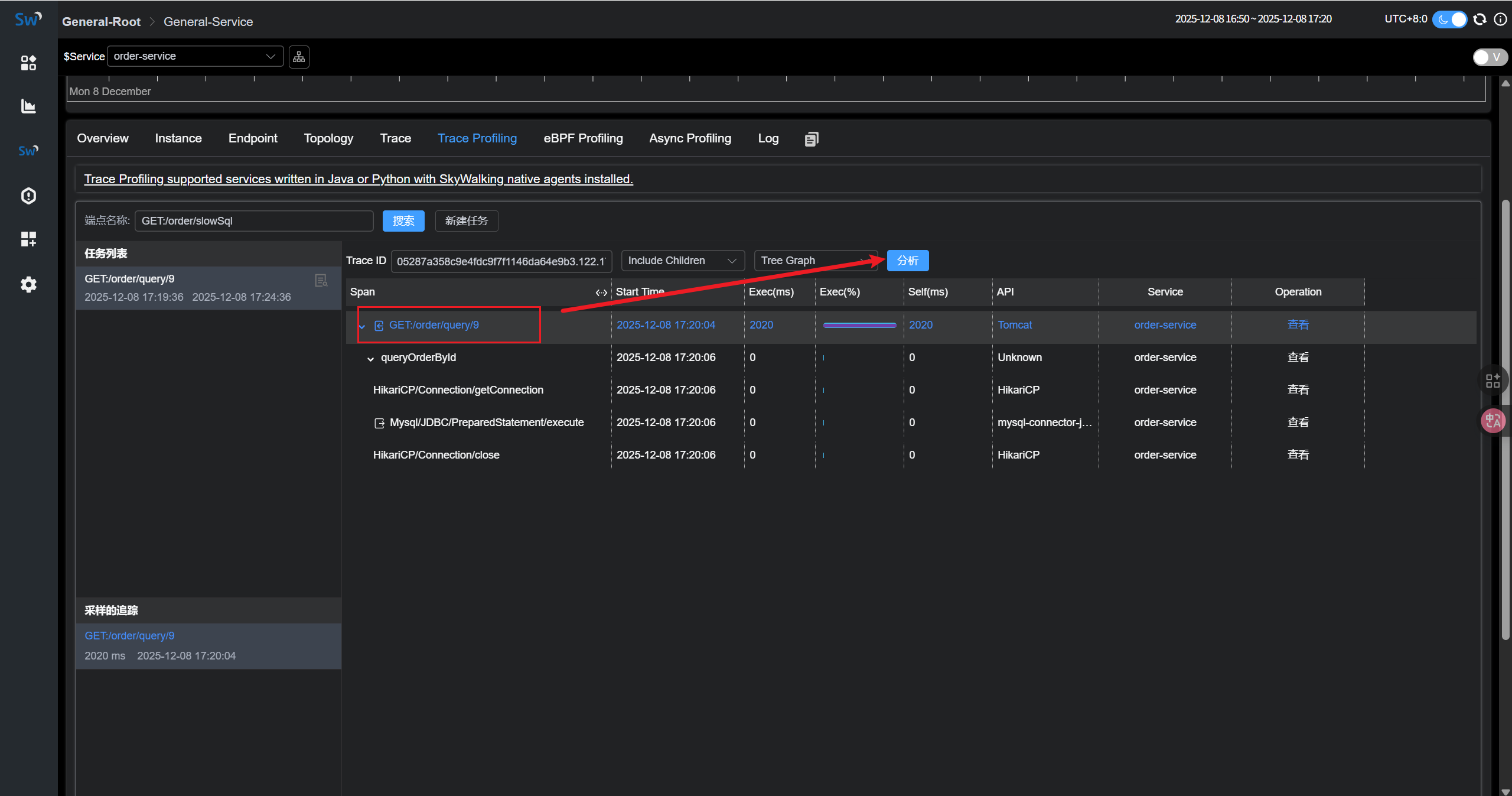
Task: Open the dashboard widgets sidebar icon
Action: (28, 63)
